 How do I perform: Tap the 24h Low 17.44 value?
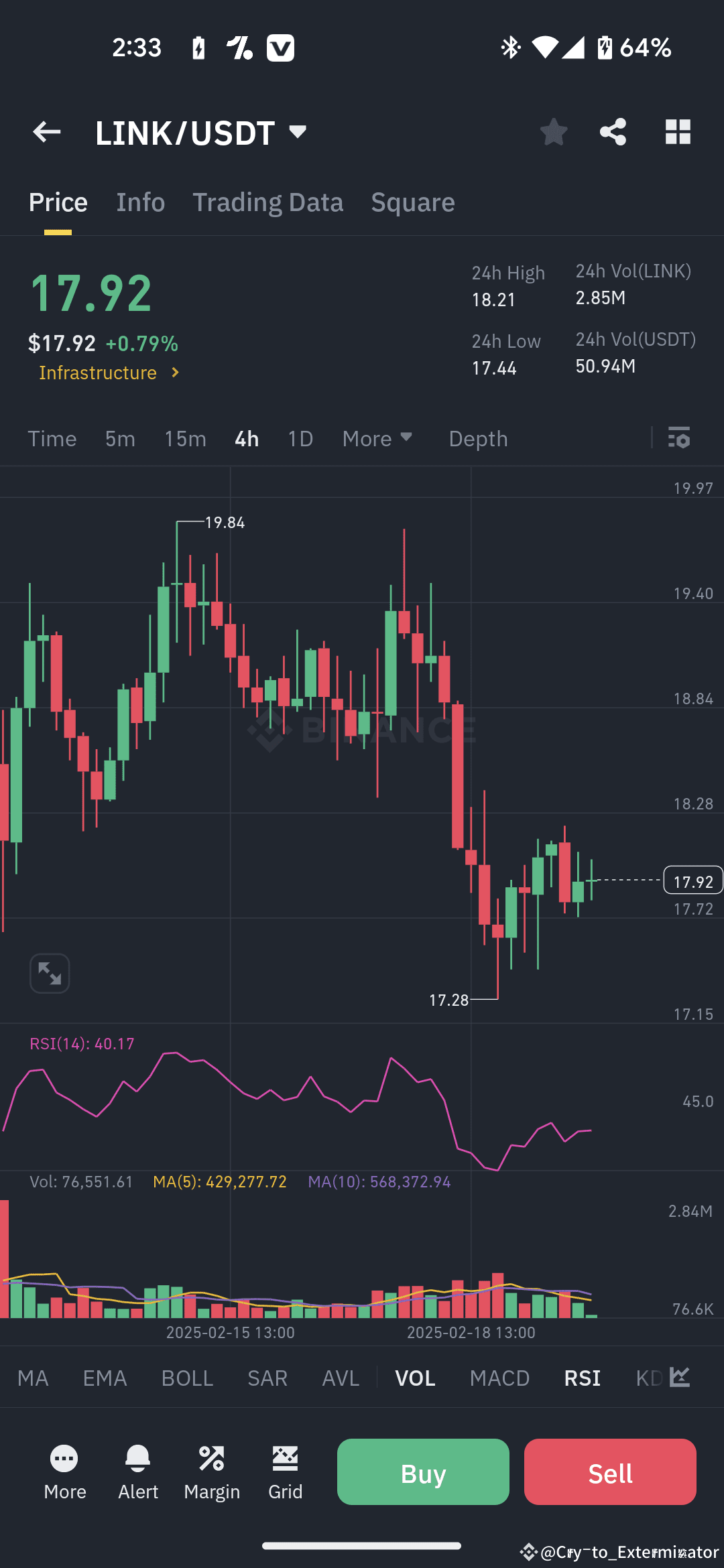point(494,368)
